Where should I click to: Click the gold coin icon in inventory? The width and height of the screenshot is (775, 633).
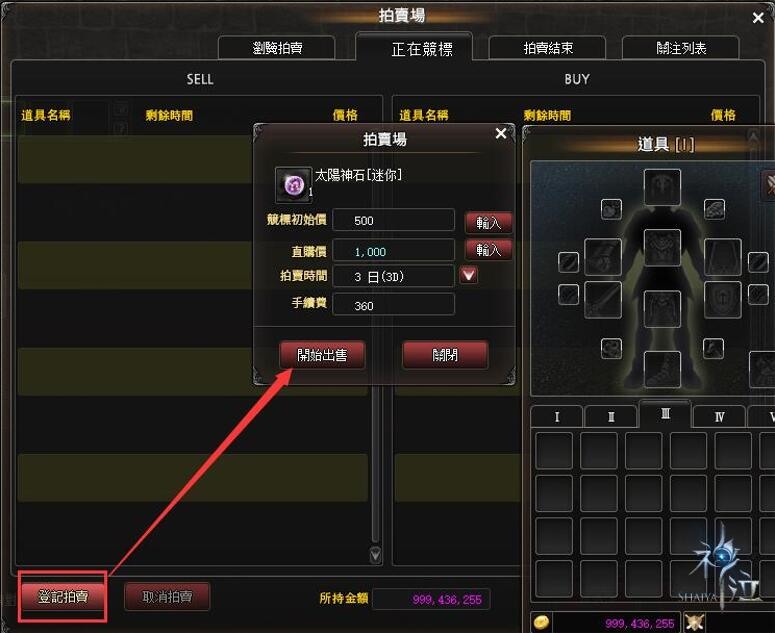click(x=541, y=623)
